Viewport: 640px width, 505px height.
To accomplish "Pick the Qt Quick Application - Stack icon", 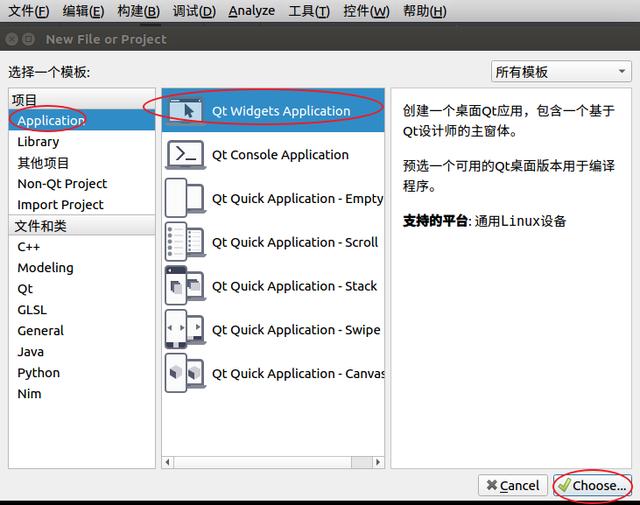I will 185,286.
